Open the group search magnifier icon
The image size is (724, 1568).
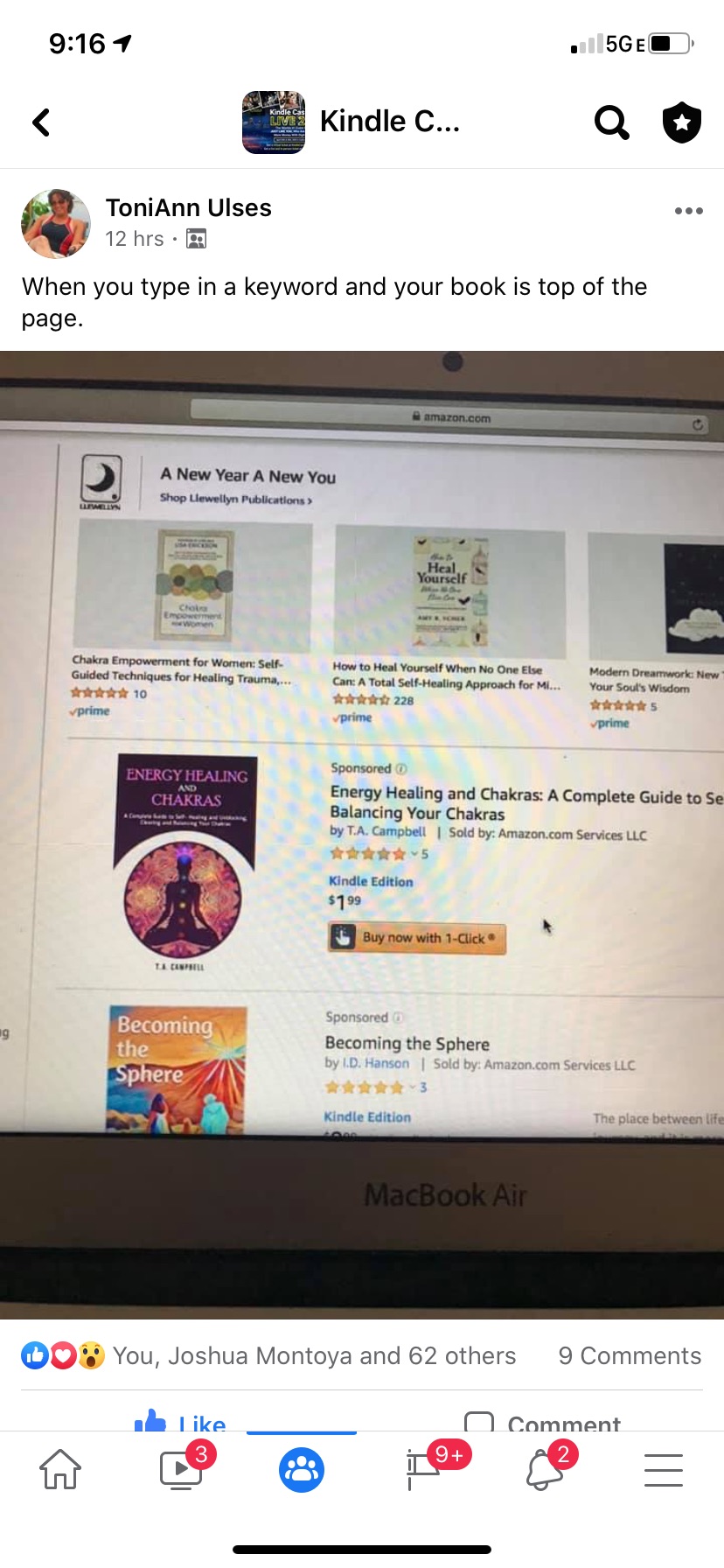click(611, 122)
